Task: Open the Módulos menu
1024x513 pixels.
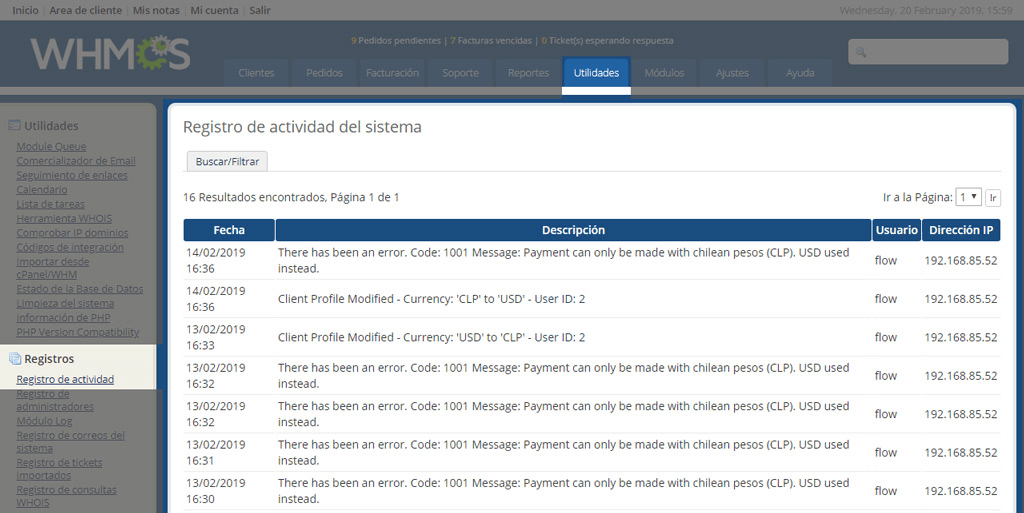Action: [664, 72]
